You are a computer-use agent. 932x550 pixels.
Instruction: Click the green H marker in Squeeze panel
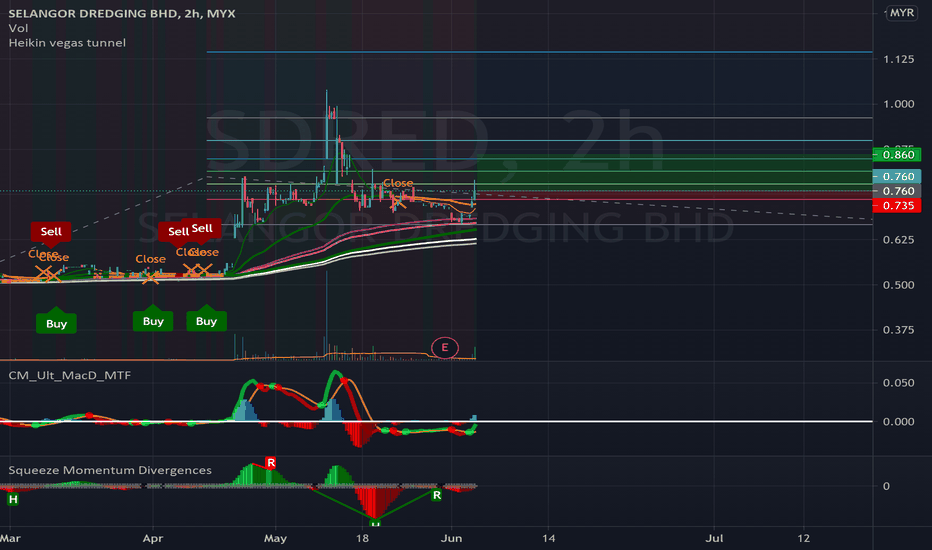(x=12, y=499)
